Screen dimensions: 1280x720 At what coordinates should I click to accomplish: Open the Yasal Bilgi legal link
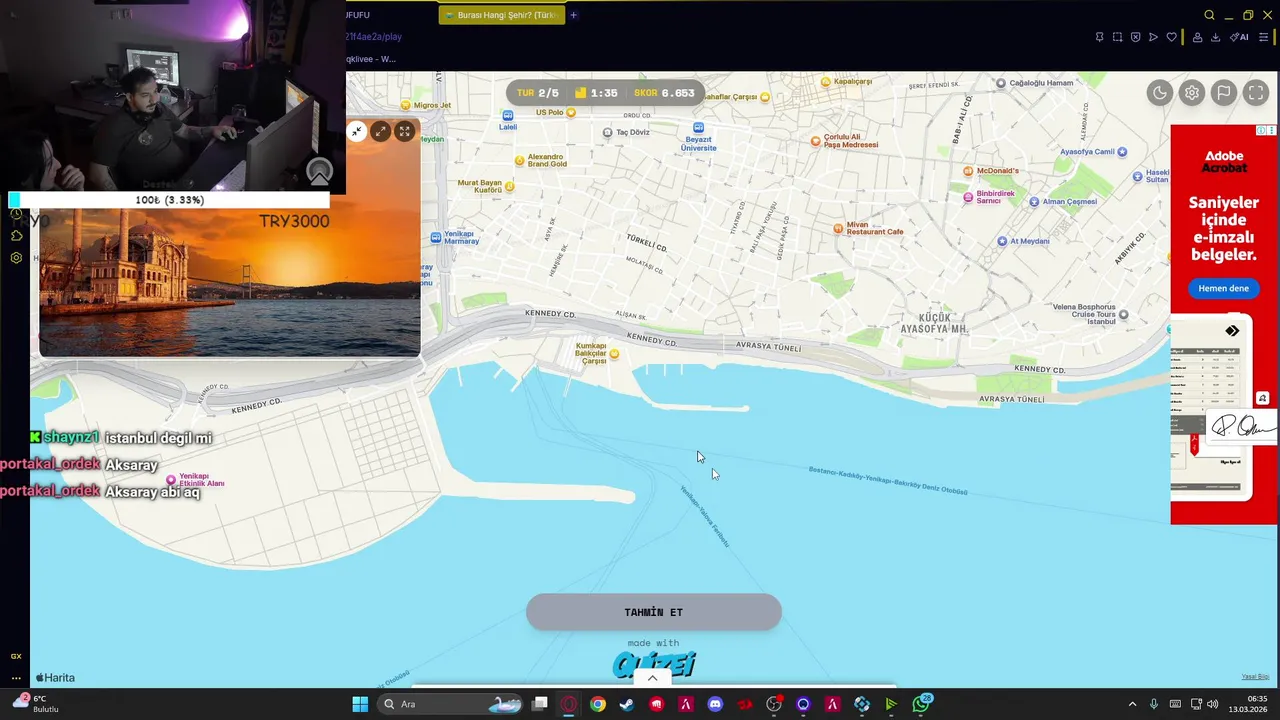pos(1255,677)
